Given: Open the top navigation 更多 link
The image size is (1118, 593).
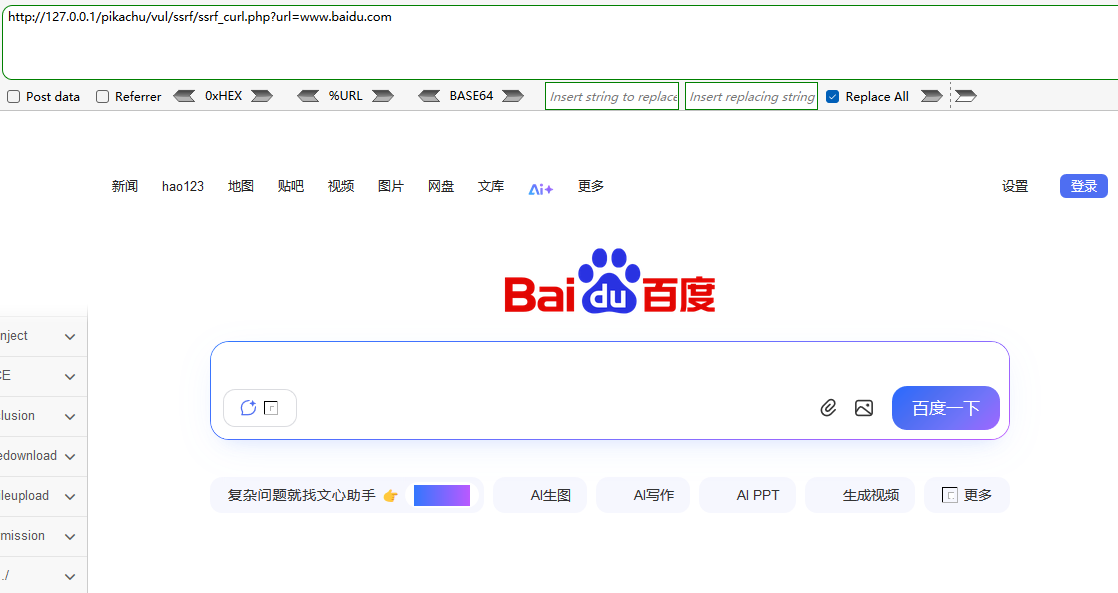Looking at the screenshot, I should pyautogui.click(x=590, y=186).
